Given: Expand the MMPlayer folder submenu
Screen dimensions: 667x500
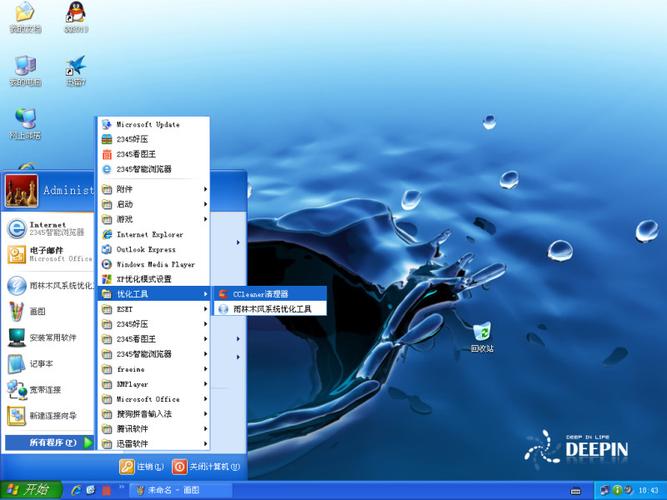Looking at the screenshot, I should (x=154, y=384).
